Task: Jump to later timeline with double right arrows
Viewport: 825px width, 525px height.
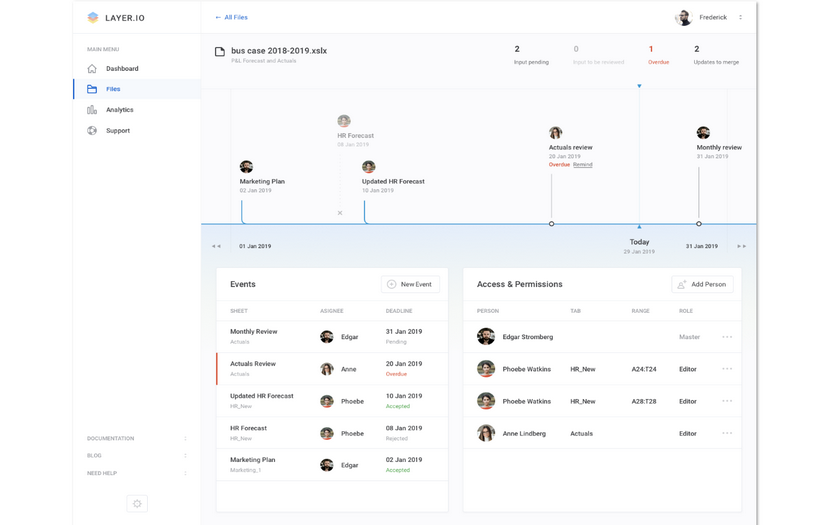Action: click(741, 246)
